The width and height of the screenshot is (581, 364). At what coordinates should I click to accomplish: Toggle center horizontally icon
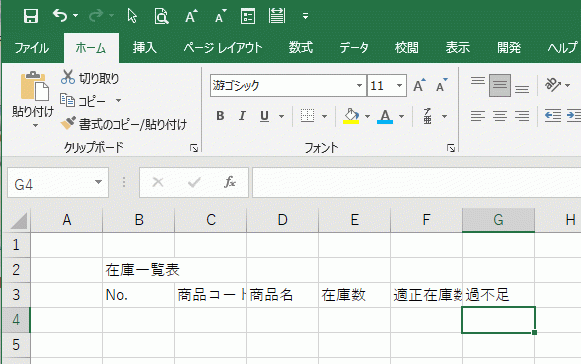(500, 116)
